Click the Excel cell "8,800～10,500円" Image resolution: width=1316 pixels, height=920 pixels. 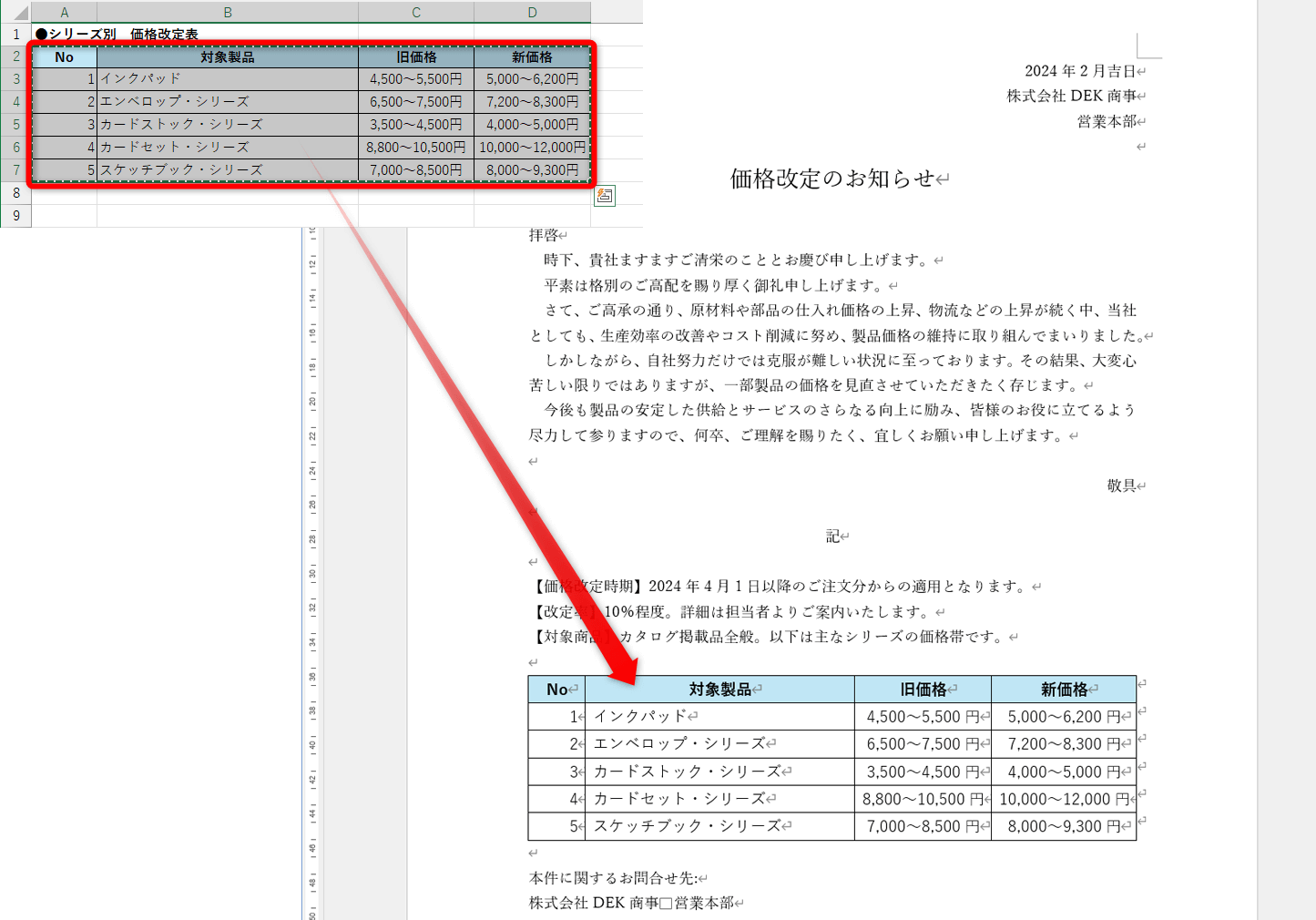click(x=416, y=147)
